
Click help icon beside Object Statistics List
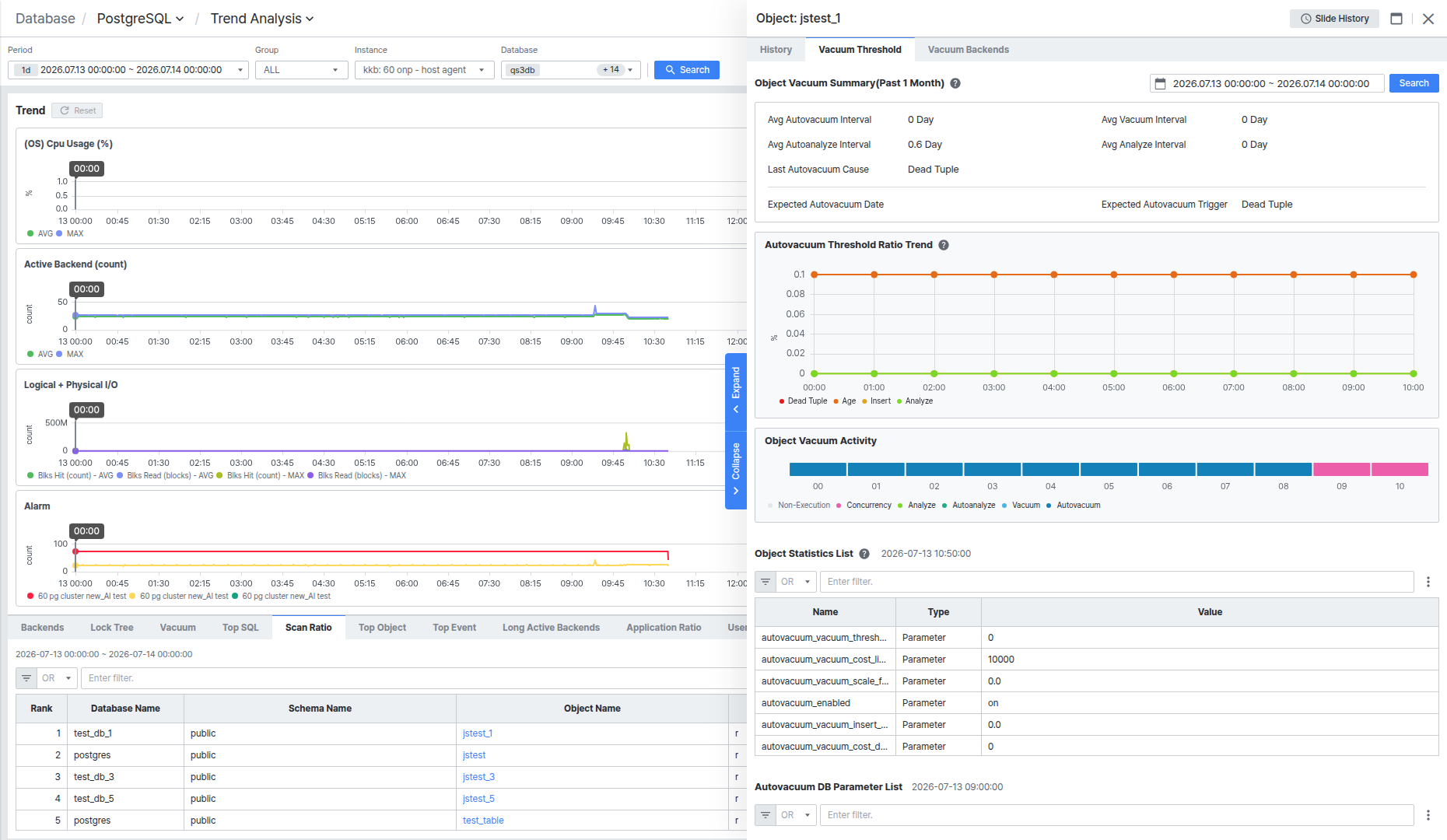[864, 554]
